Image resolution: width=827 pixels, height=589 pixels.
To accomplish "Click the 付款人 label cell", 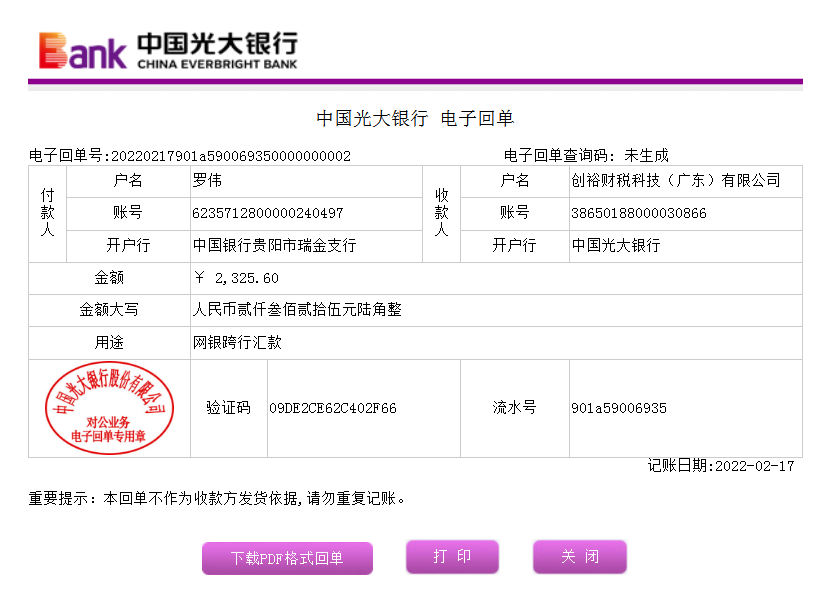I will click(47, 214).
